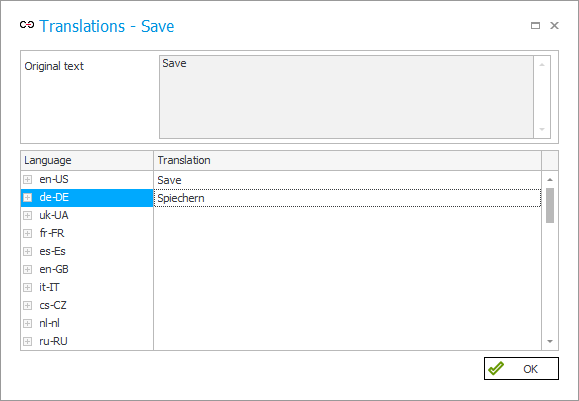
Task: Select the en-US language label
Action: click(54, 179)
